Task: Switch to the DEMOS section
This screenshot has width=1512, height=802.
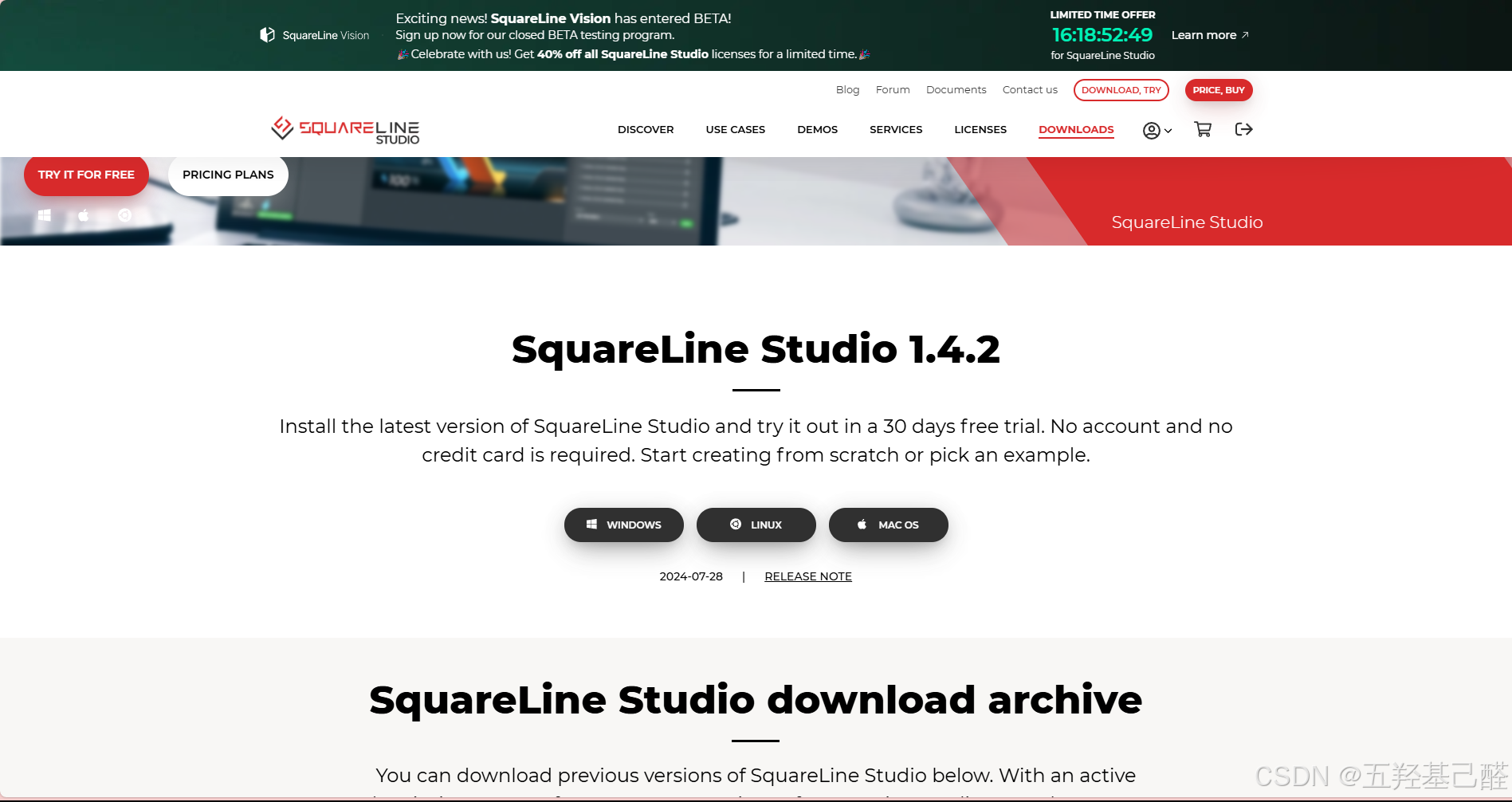Action: click(x=817, y=129)
